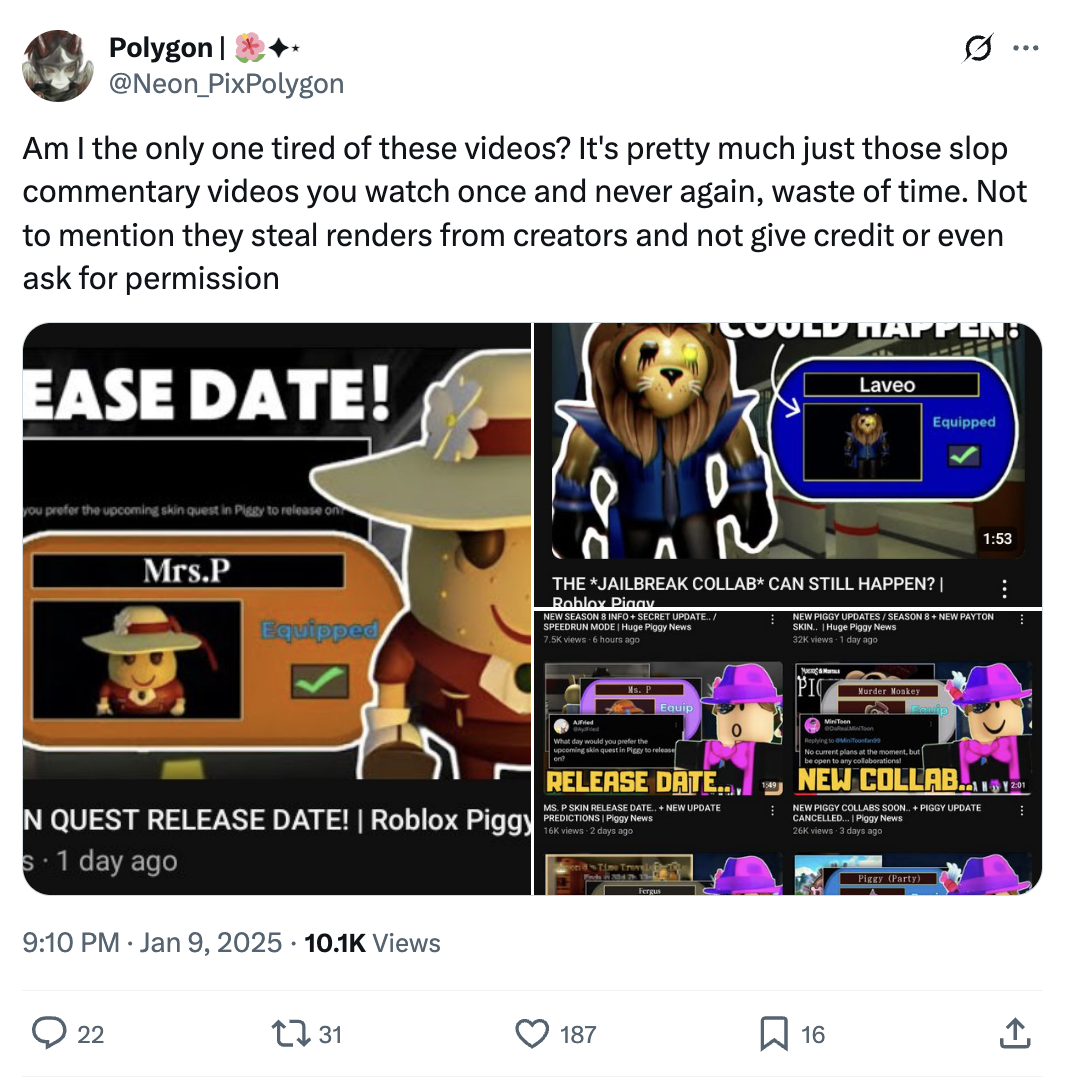Image resolution: width=1070 pixels, height=1080 pixels.
Task: Click the 16 bookmarks count
Action: pyautogui.click(x=813, y=1035)
